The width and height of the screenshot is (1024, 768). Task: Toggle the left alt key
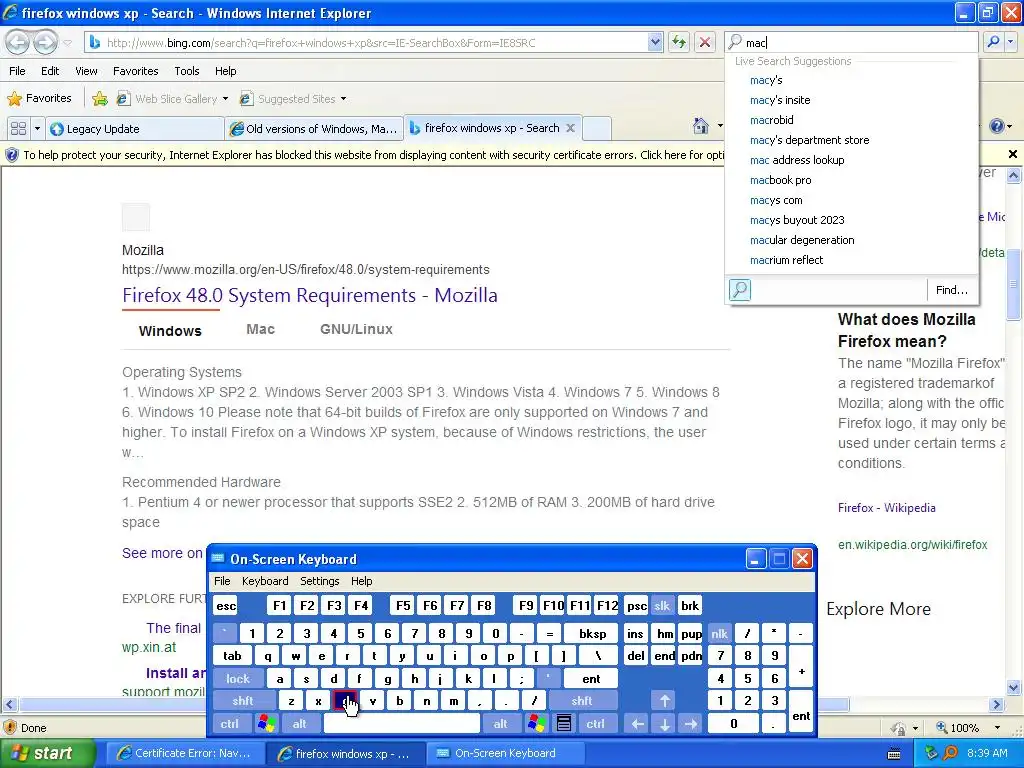tap(300, 724)
